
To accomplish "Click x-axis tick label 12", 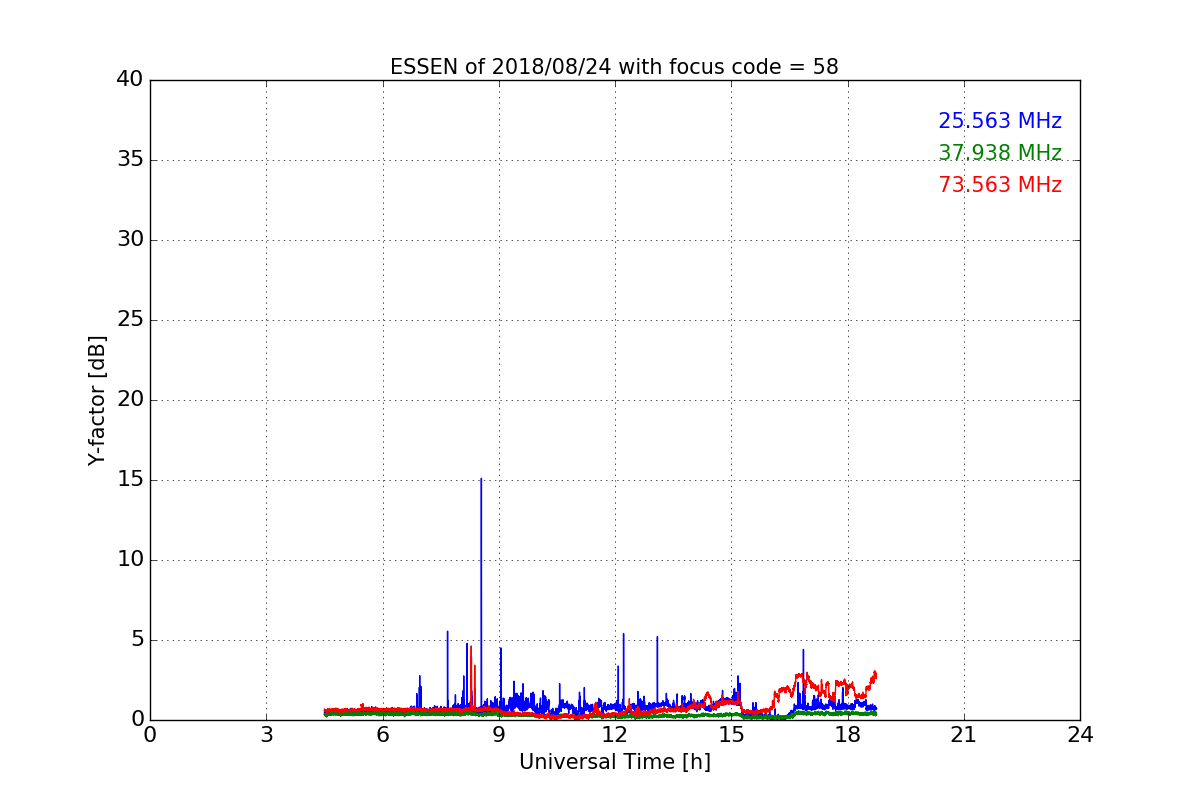I will [x=615, y=735].
